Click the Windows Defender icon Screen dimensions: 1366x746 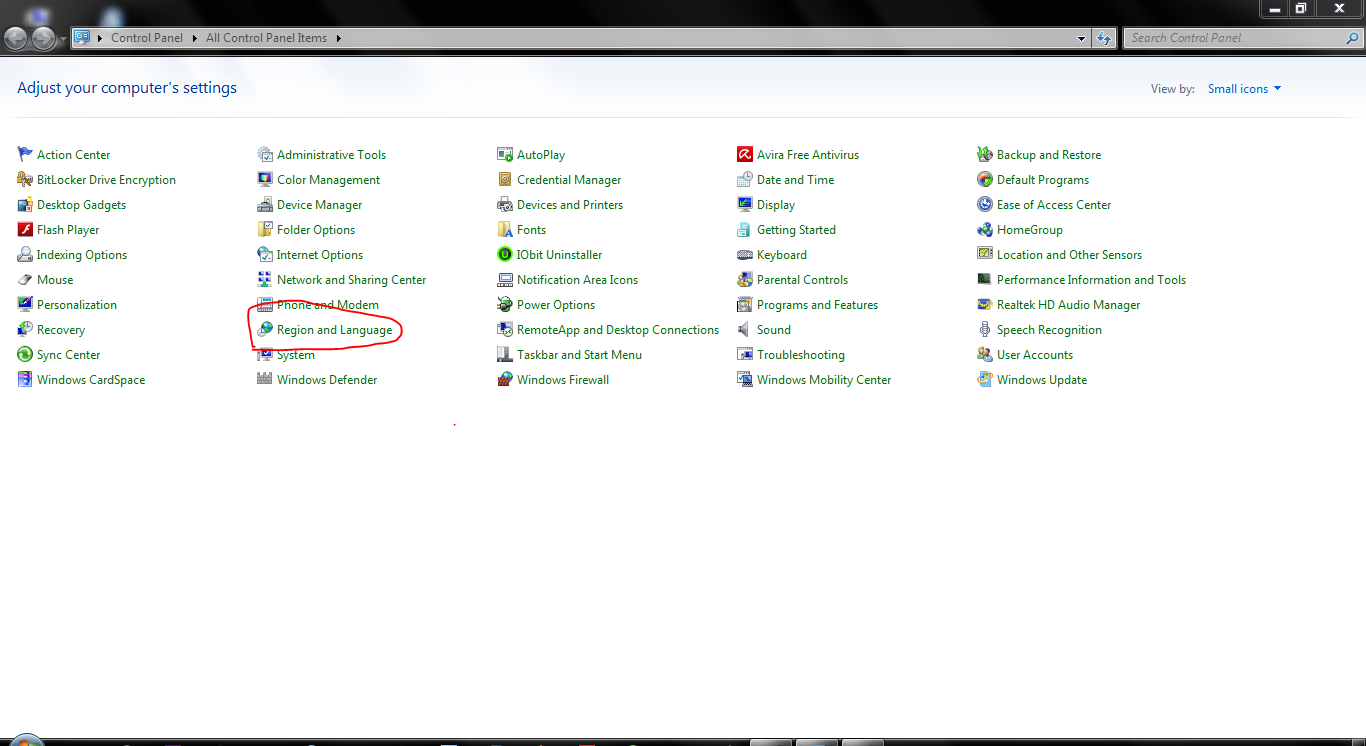click(265, 379)
